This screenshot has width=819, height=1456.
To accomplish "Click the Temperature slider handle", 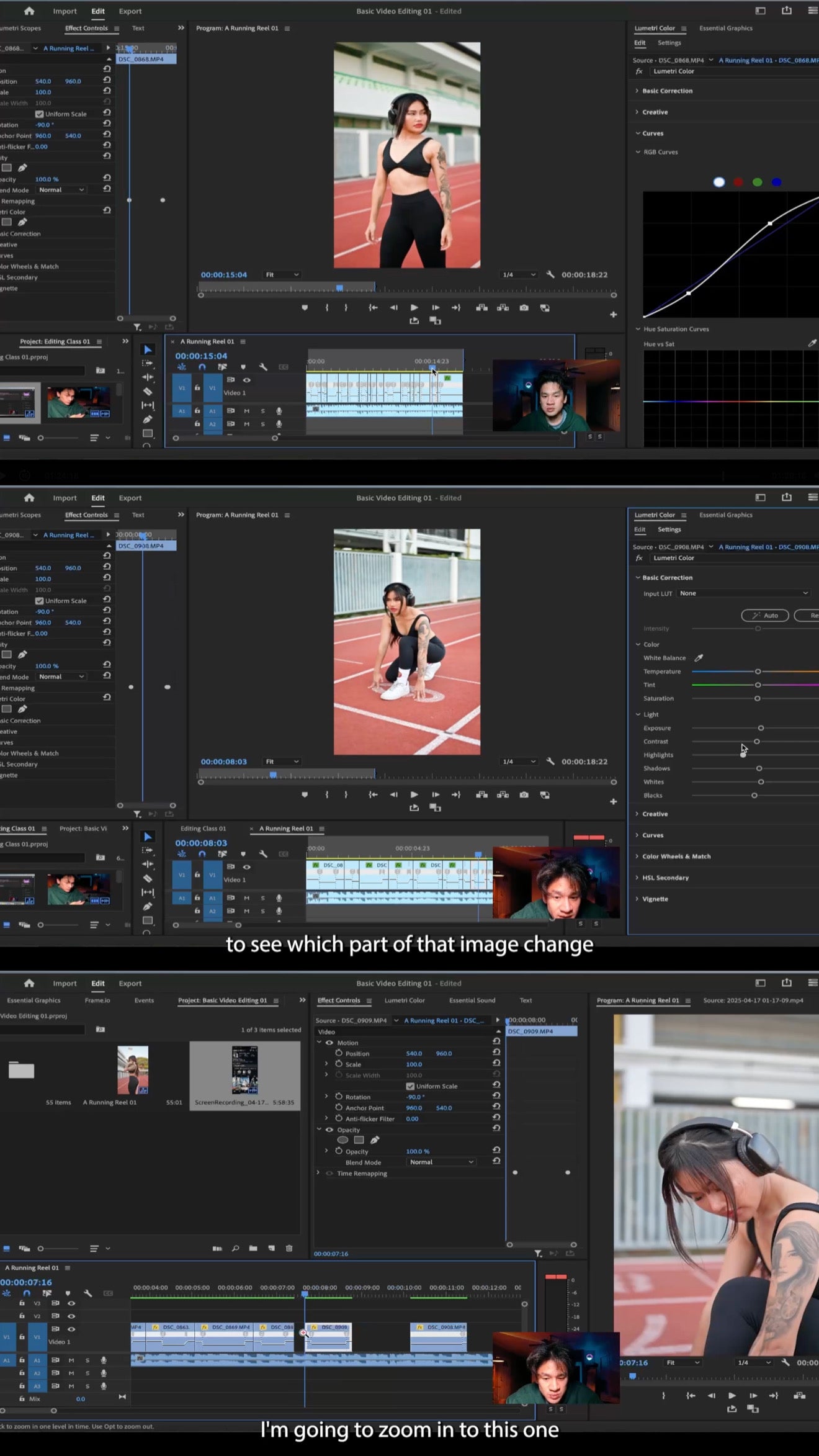I will click(758, 672).
